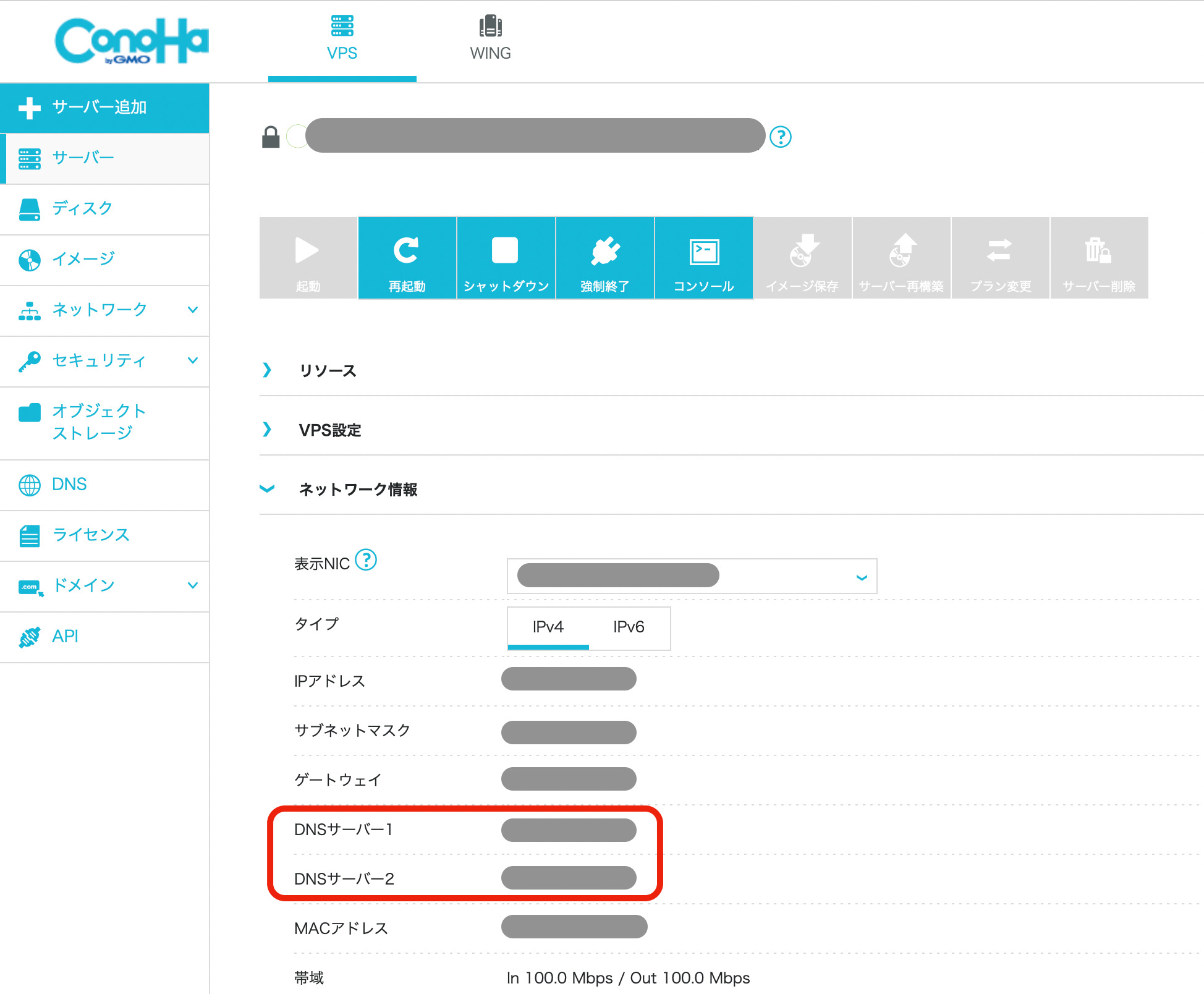Screen dimensions: 1204x994
Task: Click the help question mark next to server name
Action: point(782,137)
